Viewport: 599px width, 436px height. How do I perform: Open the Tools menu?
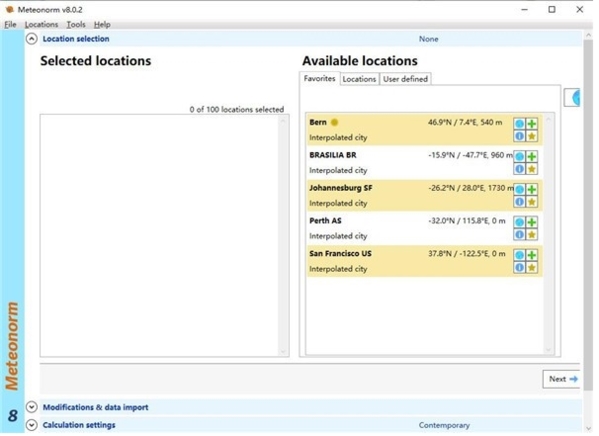pyautogui.click(x=76, y=24)
